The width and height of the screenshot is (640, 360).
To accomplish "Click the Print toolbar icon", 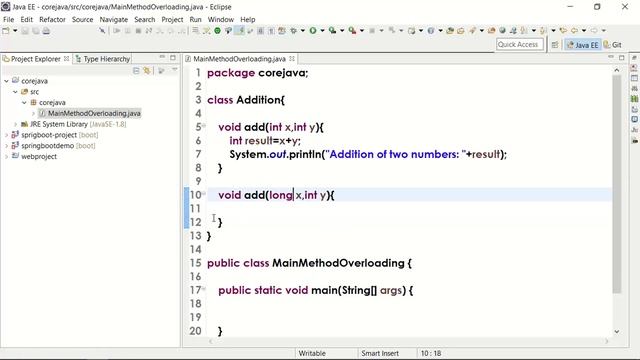I will (x=46, y=31).
